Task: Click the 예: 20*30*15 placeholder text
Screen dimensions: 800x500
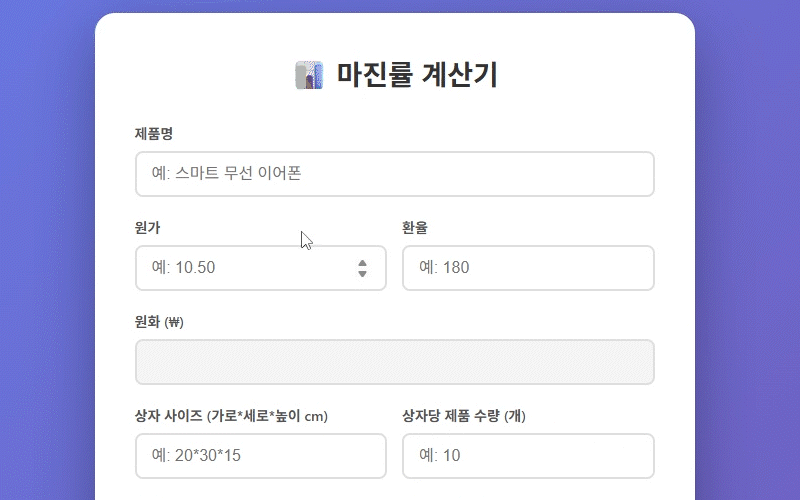Action: coord(197,456)
